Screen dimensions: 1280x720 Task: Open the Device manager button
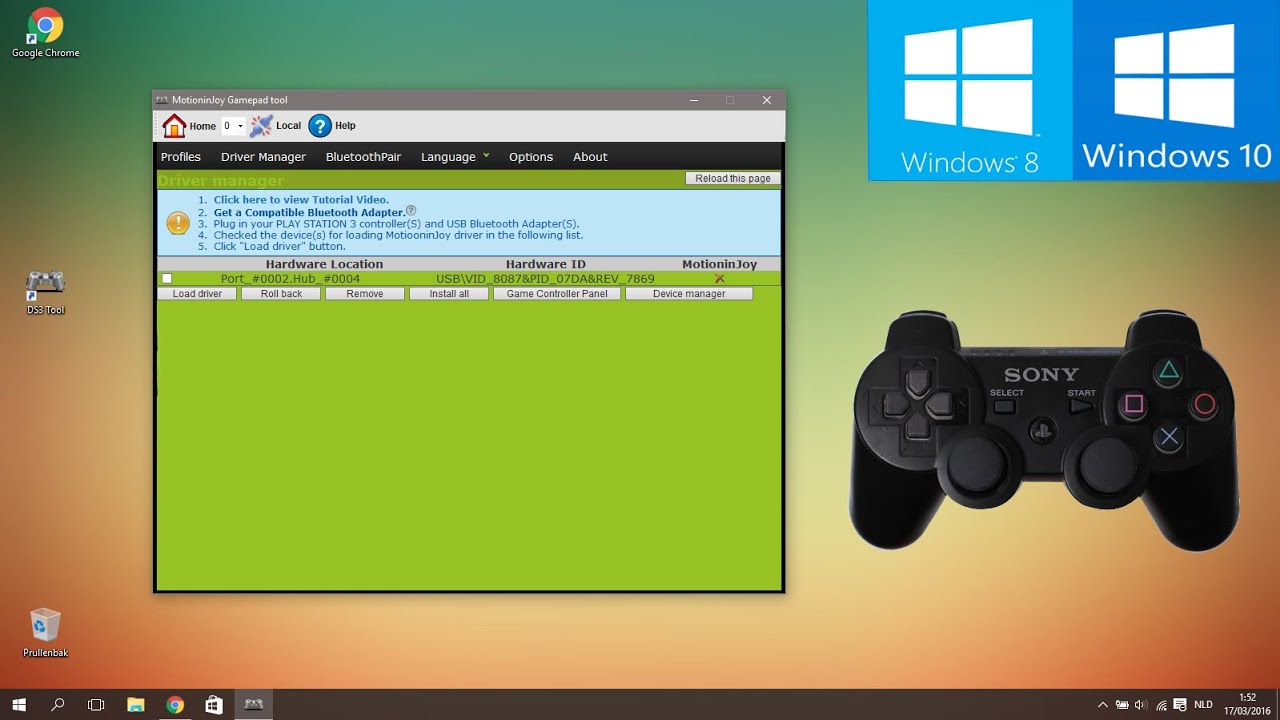tap(689, 294)
